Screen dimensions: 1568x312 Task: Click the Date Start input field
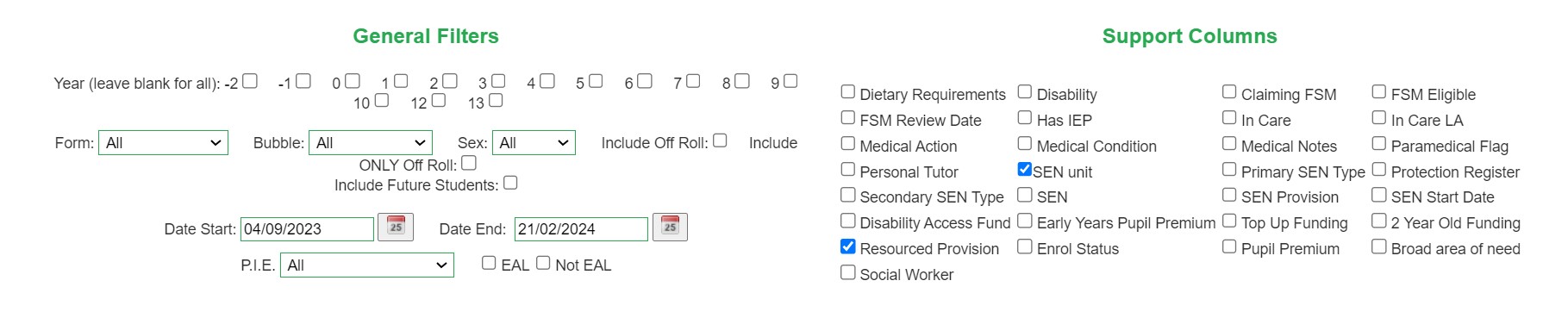pyautogui.click(x=307, y=229)
